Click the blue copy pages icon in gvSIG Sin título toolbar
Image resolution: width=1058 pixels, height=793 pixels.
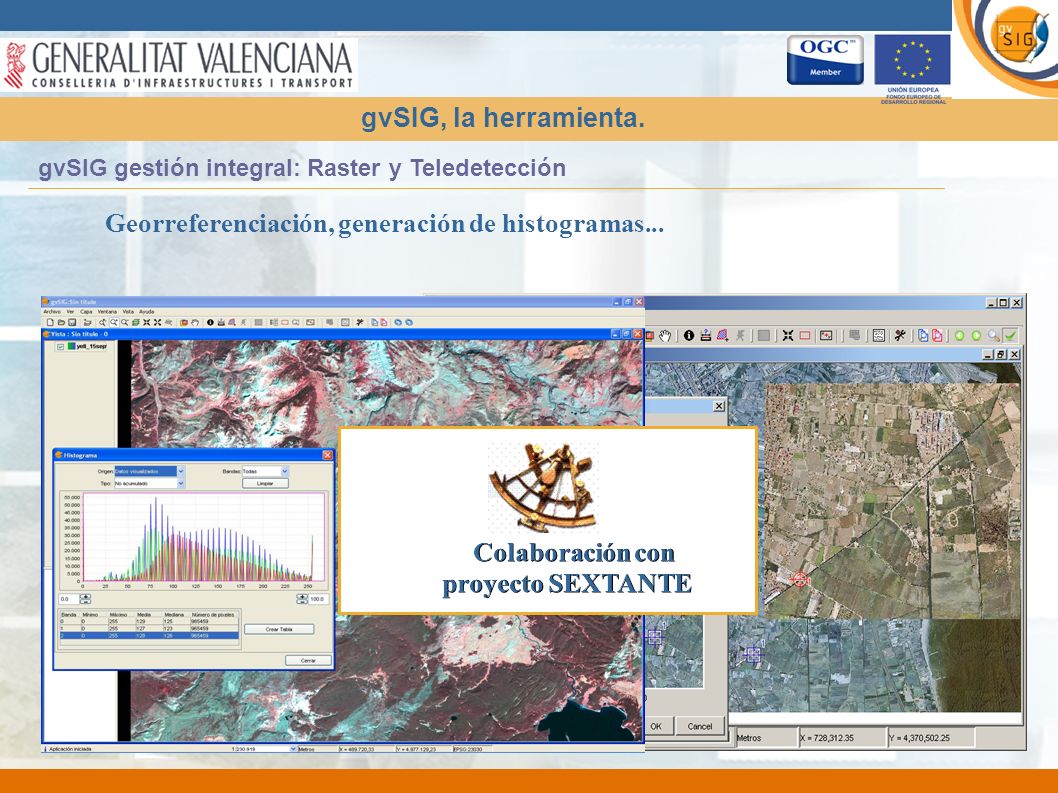tap(374, 322)
